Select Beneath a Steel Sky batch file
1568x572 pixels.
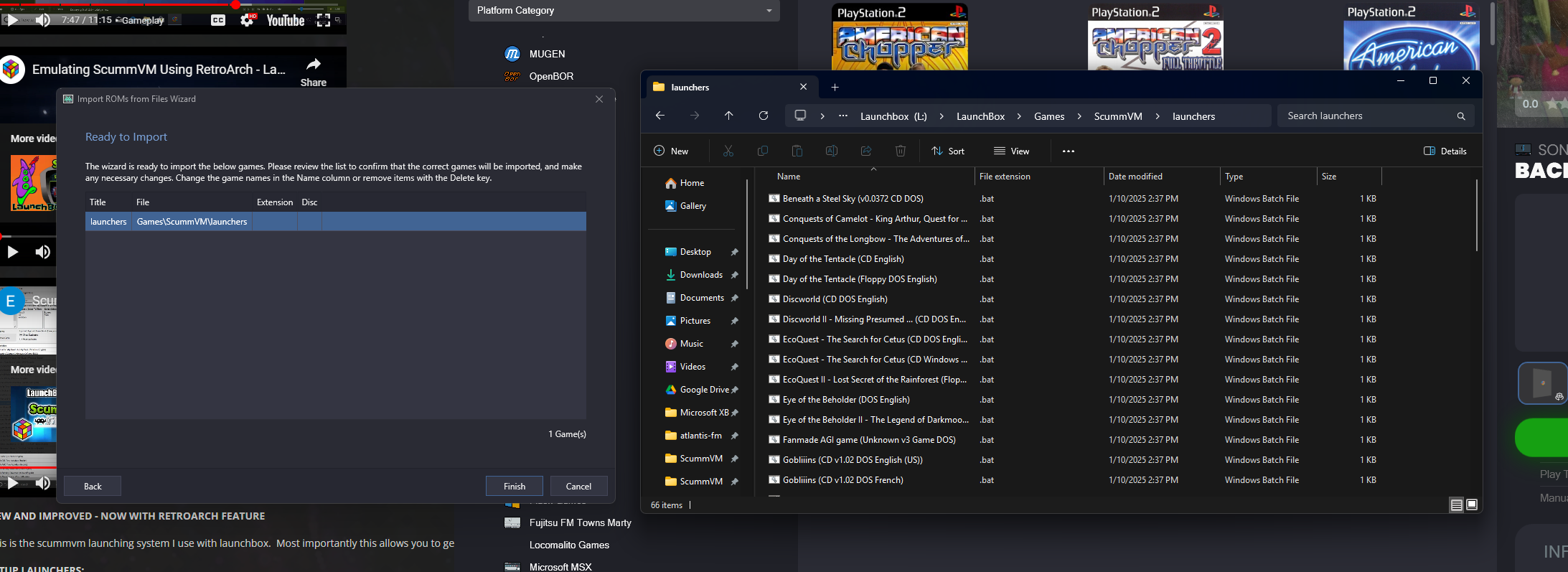tap(853, 199)
